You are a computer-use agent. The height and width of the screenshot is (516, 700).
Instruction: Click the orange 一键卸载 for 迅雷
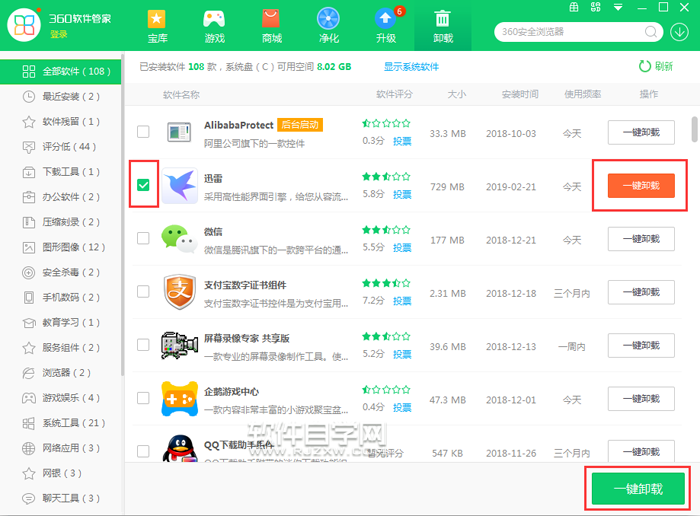[641, 186]
